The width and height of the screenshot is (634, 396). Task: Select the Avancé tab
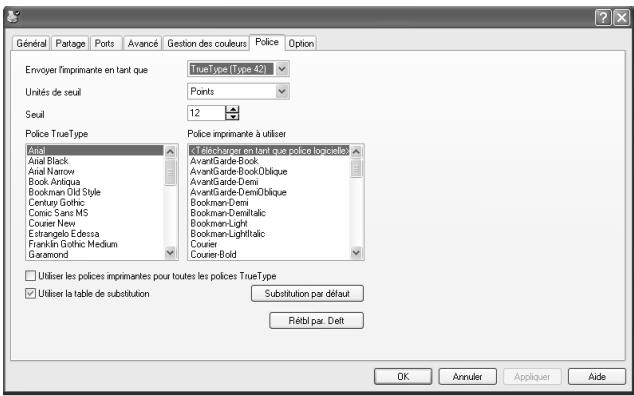143,43
